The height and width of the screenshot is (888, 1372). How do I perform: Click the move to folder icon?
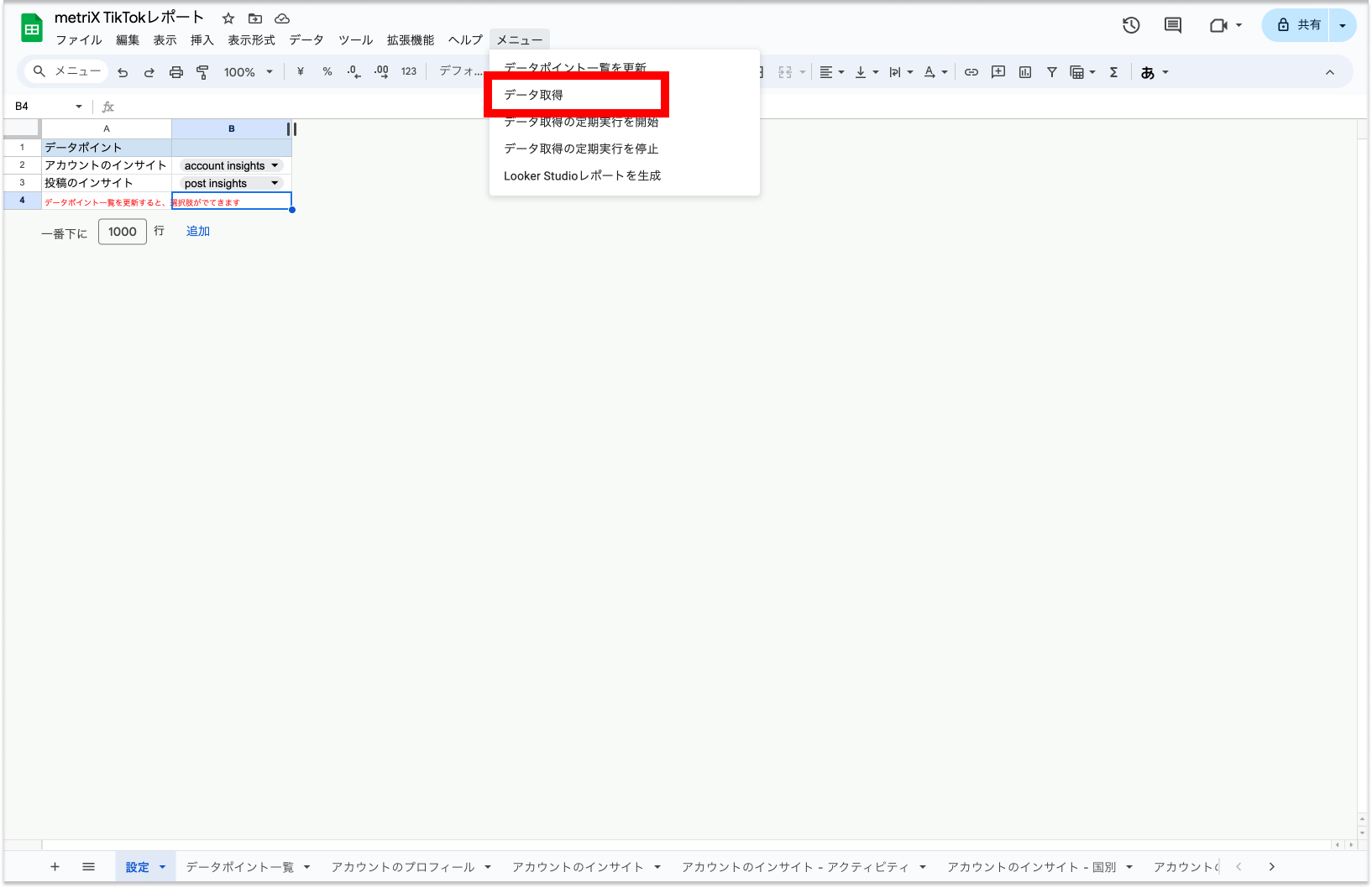tap(255, 18)
